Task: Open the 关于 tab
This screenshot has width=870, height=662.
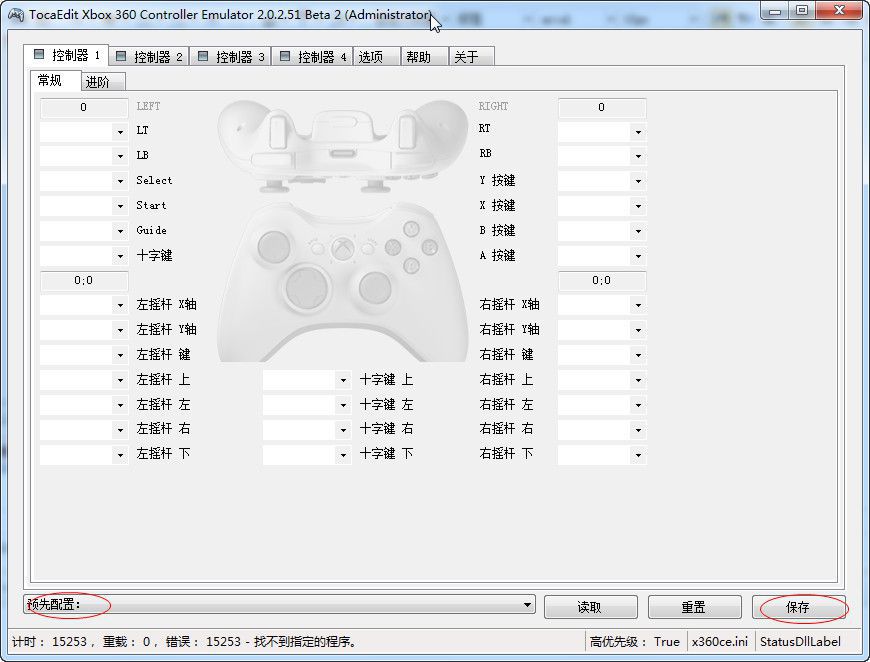Action: [471, 57]
